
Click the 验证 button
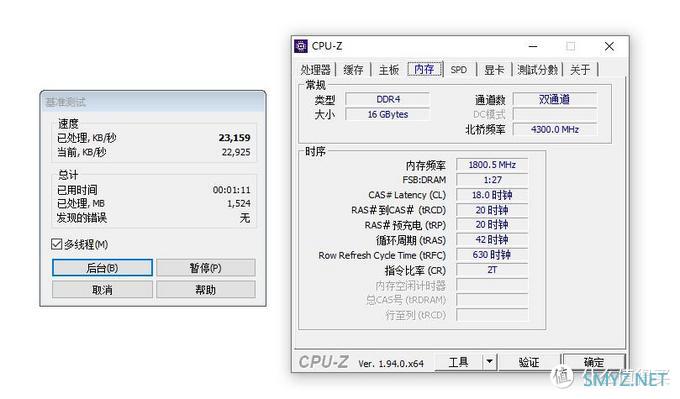529,361
